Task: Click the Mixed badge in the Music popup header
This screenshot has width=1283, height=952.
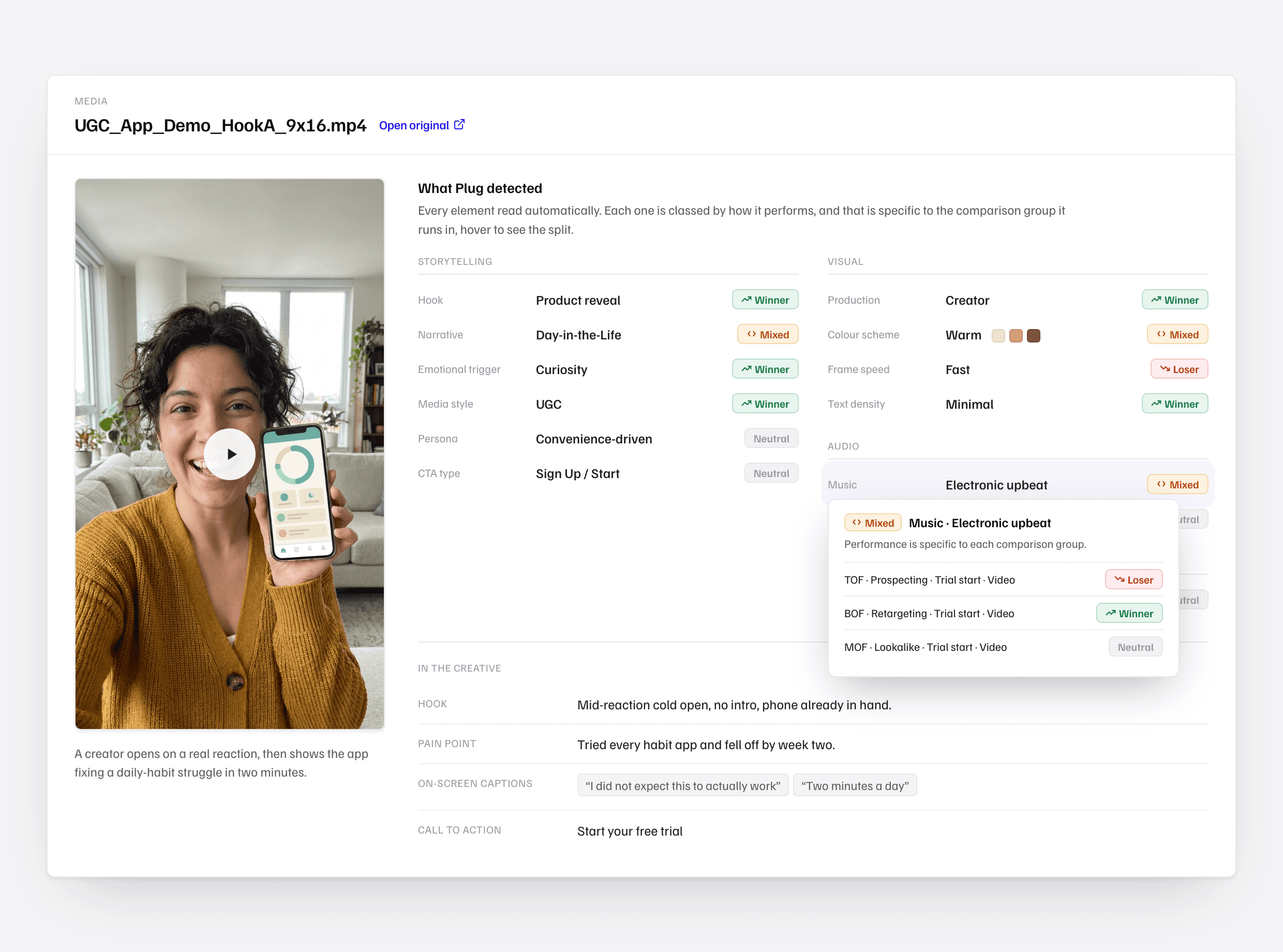Action: click(x=873, y=522)
